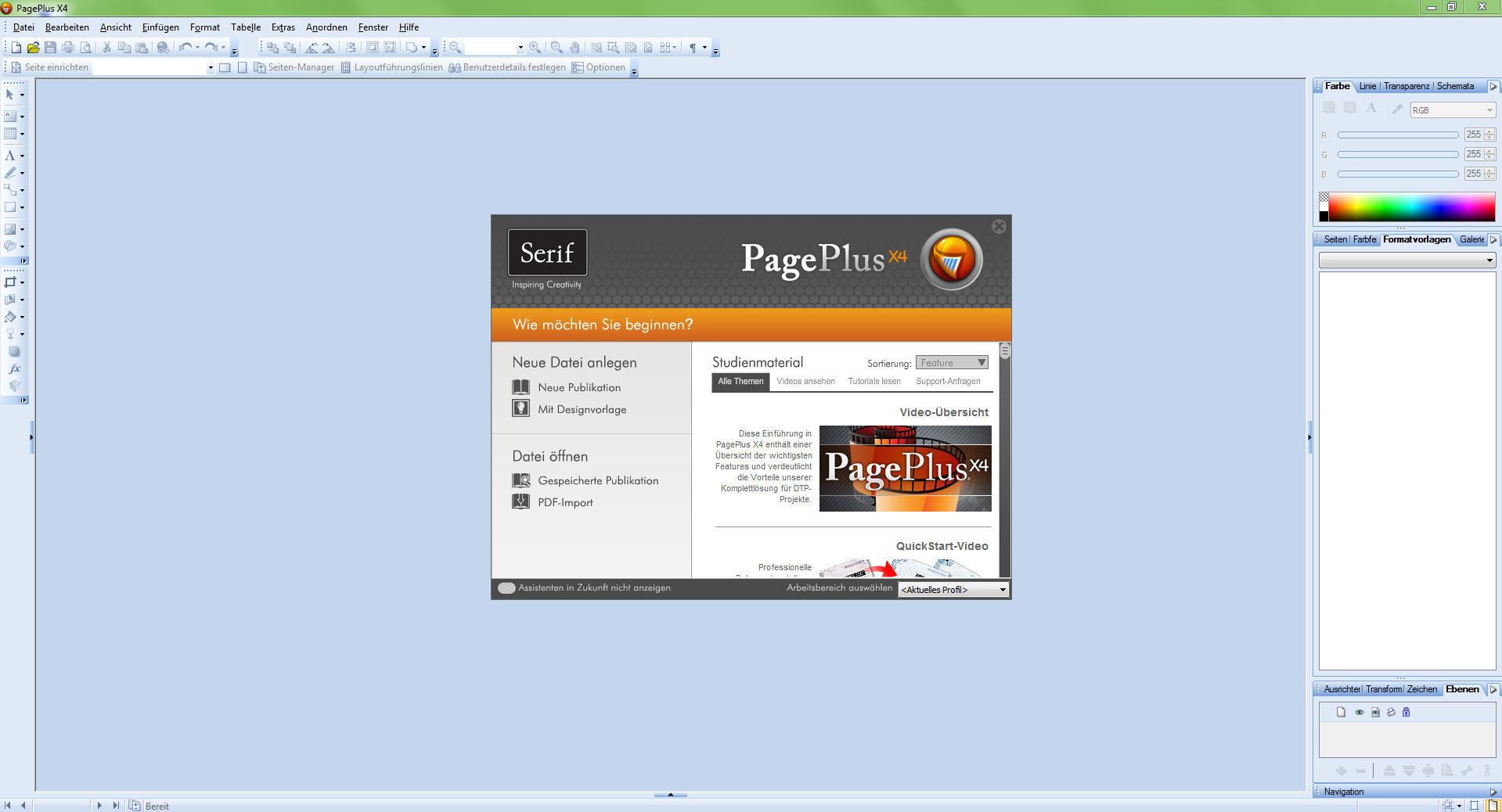Open the Anordnen menu
This screenshot has width=1502, height=812.
click(x=326, y=27)
